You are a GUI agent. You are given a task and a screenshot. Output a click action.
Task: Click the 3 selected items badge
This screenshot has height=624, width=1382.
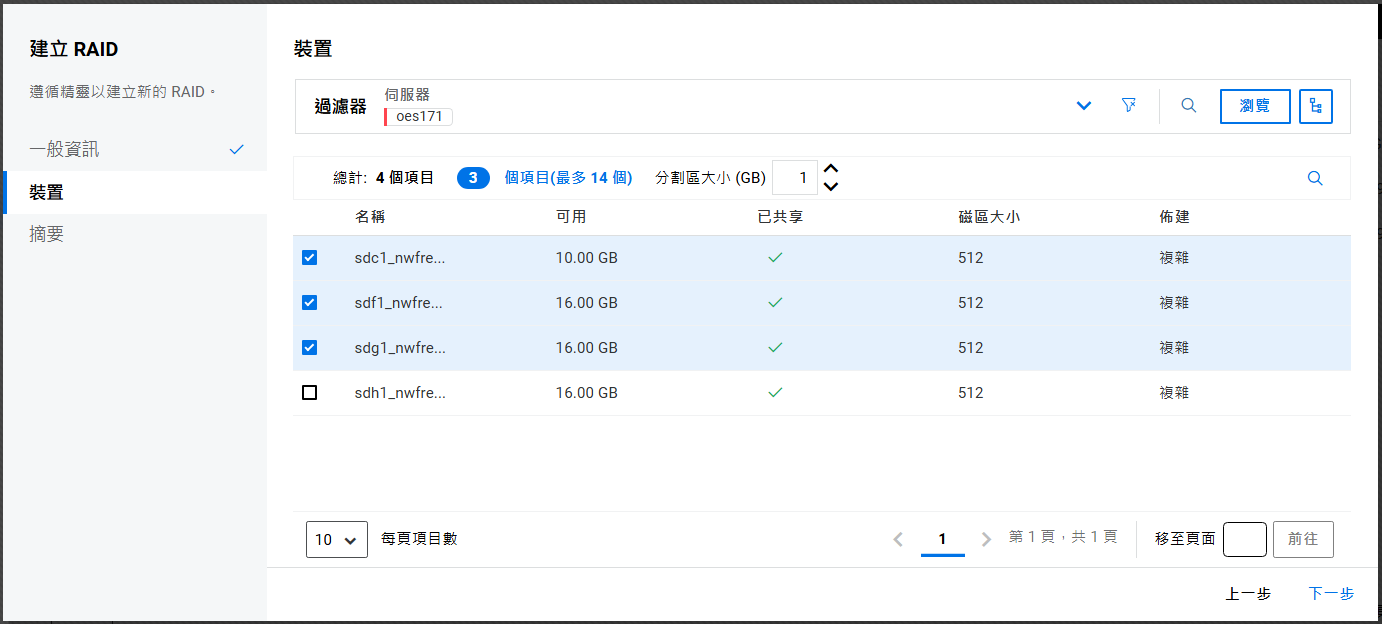pos(473,178)
